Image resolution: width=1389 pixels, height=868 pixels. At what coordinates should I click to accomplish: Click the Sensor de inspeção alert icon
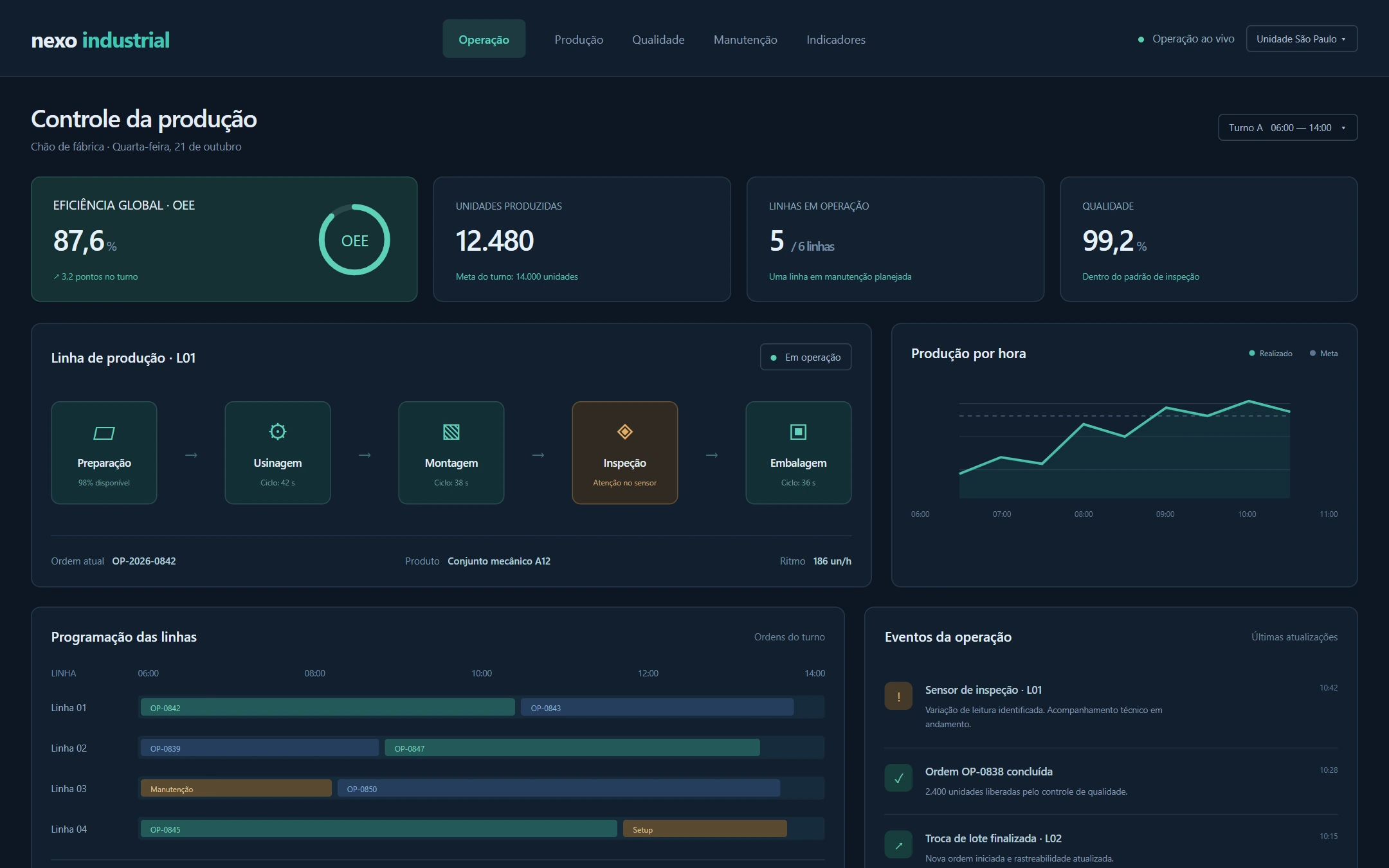pyautogui.click(x=898, y=696)
